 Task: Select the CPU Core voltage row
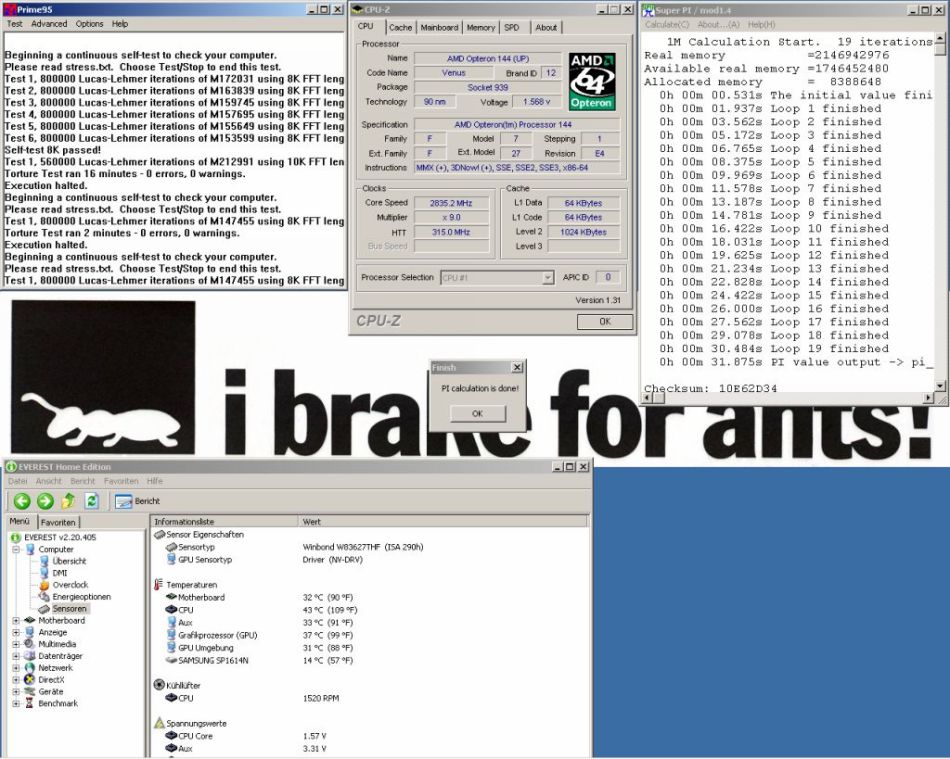370,736
